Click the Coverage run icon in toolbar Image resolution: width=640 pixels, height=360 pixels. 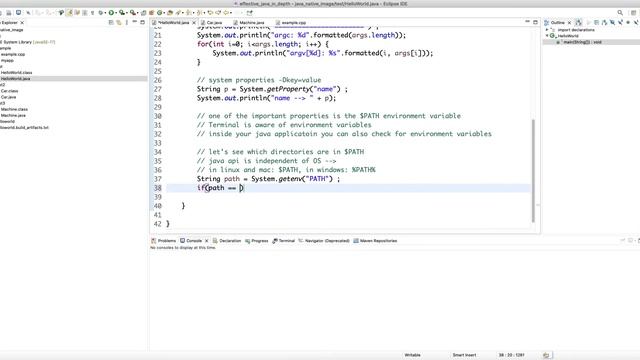[122, 13]
